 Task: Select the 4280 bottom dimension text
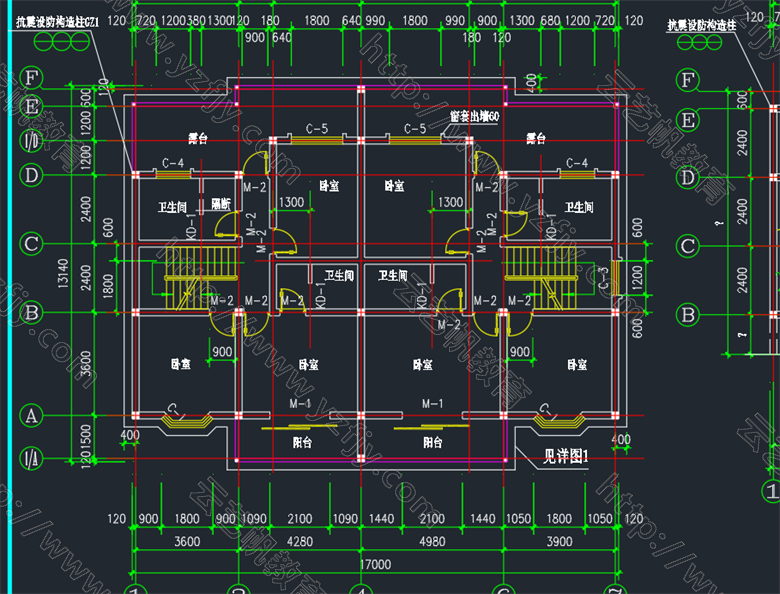tap(300, 541)
